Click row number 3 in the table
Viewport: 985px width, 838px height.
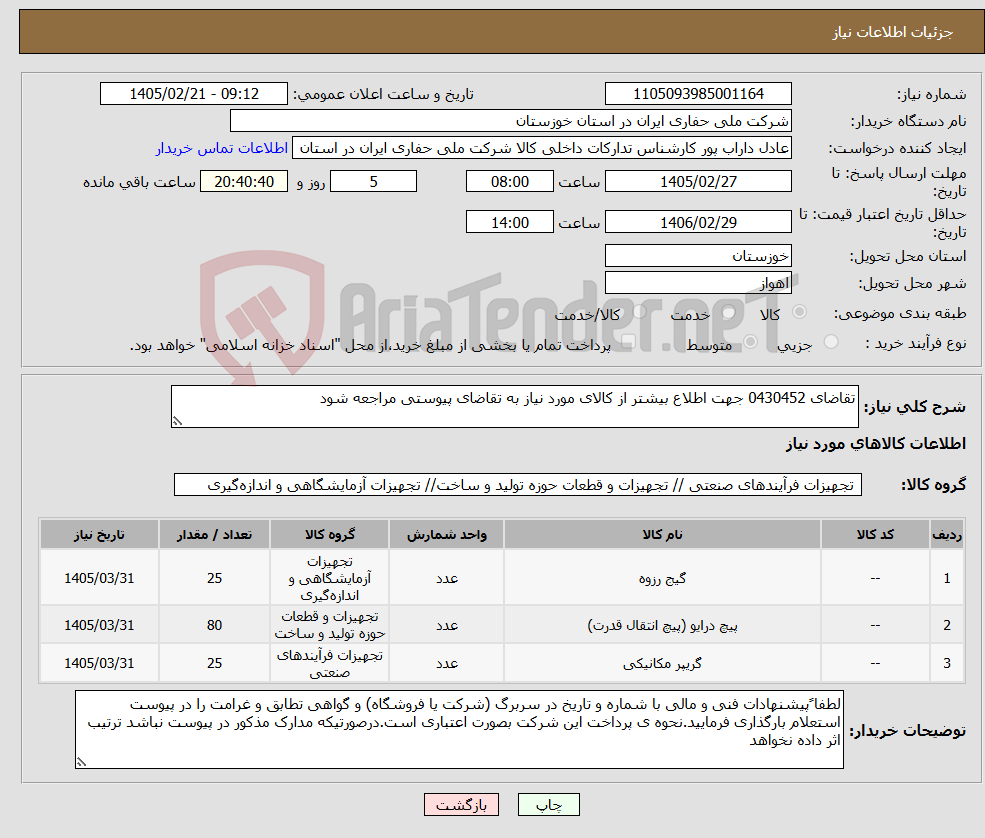pos(947,663)
